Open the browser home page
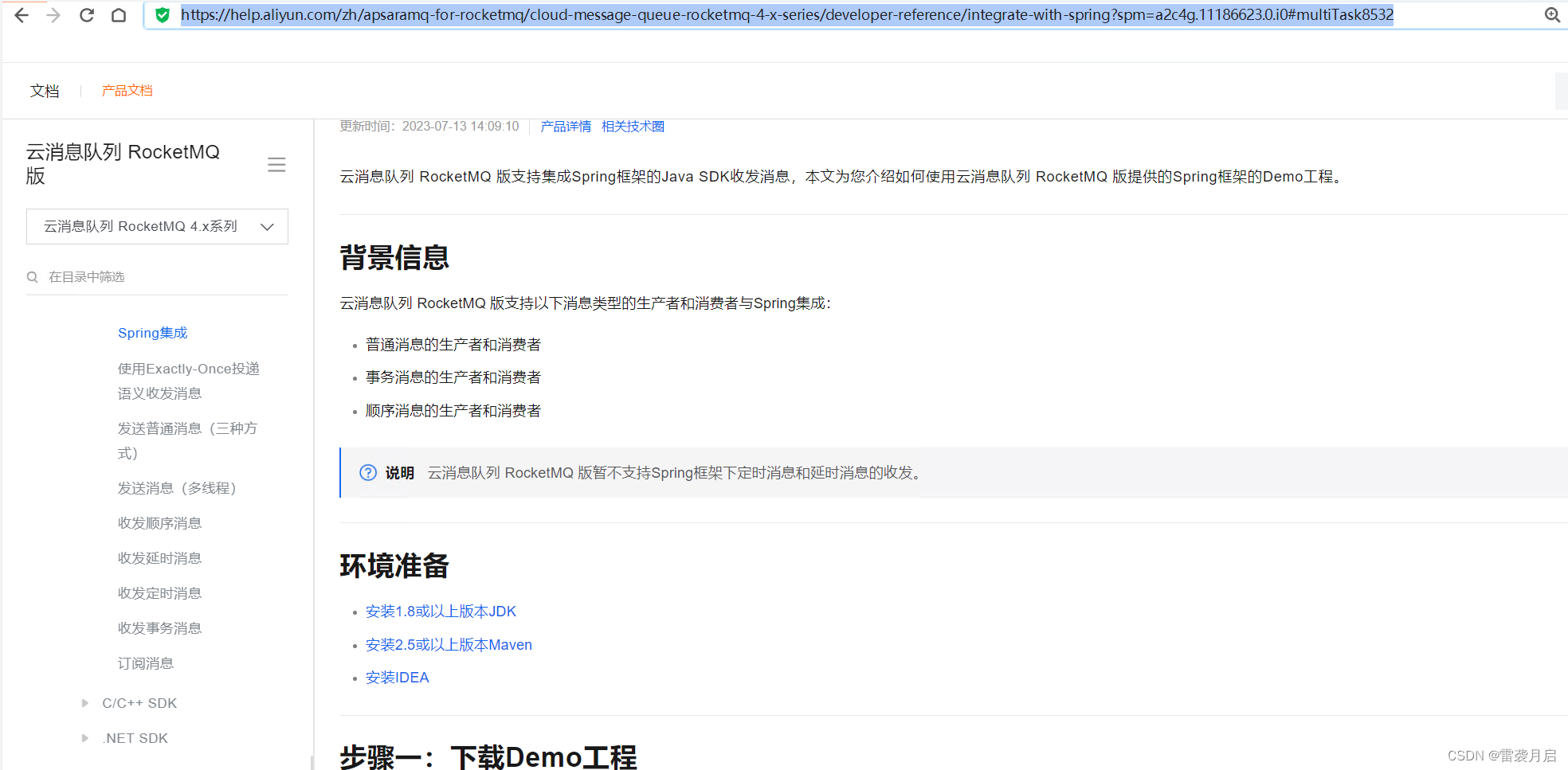 coord(120,14)
